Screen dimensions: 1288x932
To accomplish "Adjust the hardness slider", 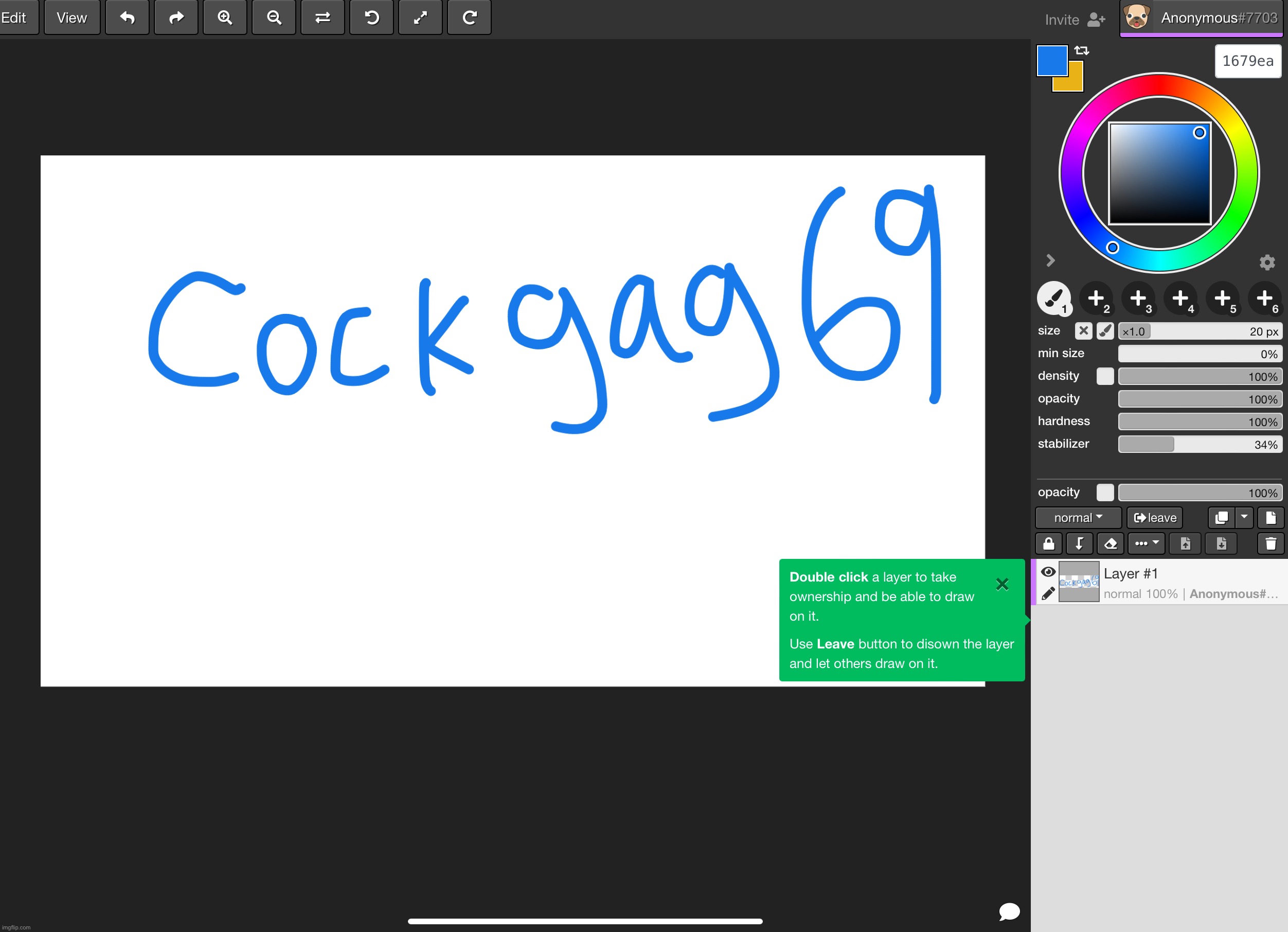I will pyautogui.click(x=1200, y=421).
